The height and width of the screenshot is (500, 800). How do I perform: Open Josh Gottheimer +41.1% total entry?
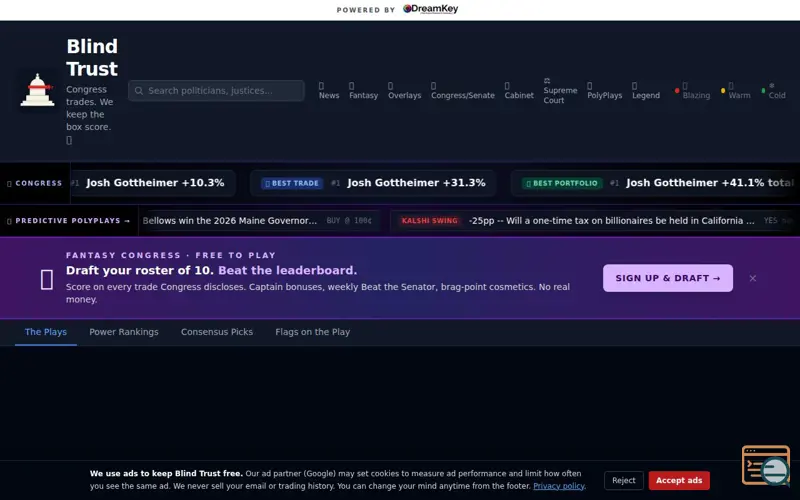tap(710, 183)
